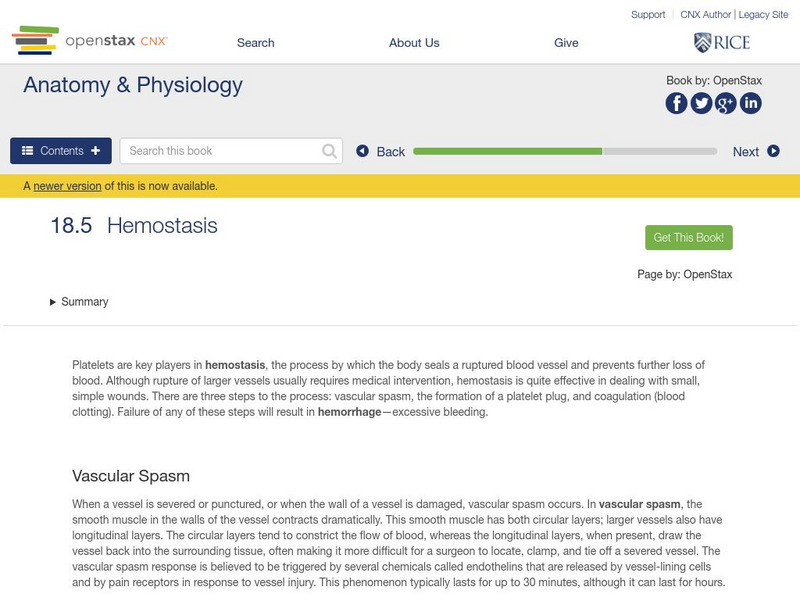Screen dimensions: 800x594
Task: Click the Get This Book! button
Action: 690,236
